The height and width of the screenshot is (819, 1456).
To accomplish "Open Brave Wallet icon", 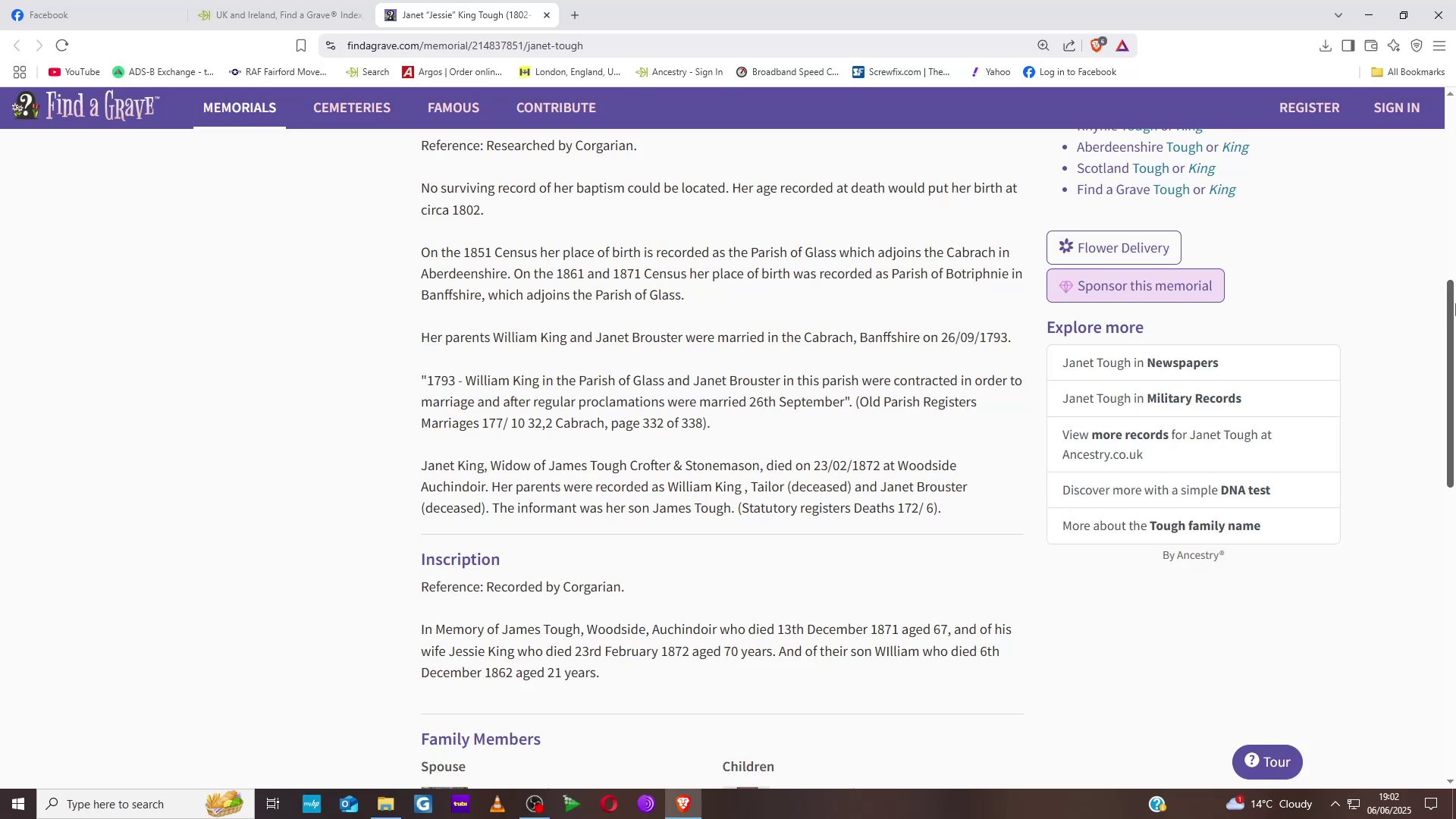I will click(x=1370, y=45).
